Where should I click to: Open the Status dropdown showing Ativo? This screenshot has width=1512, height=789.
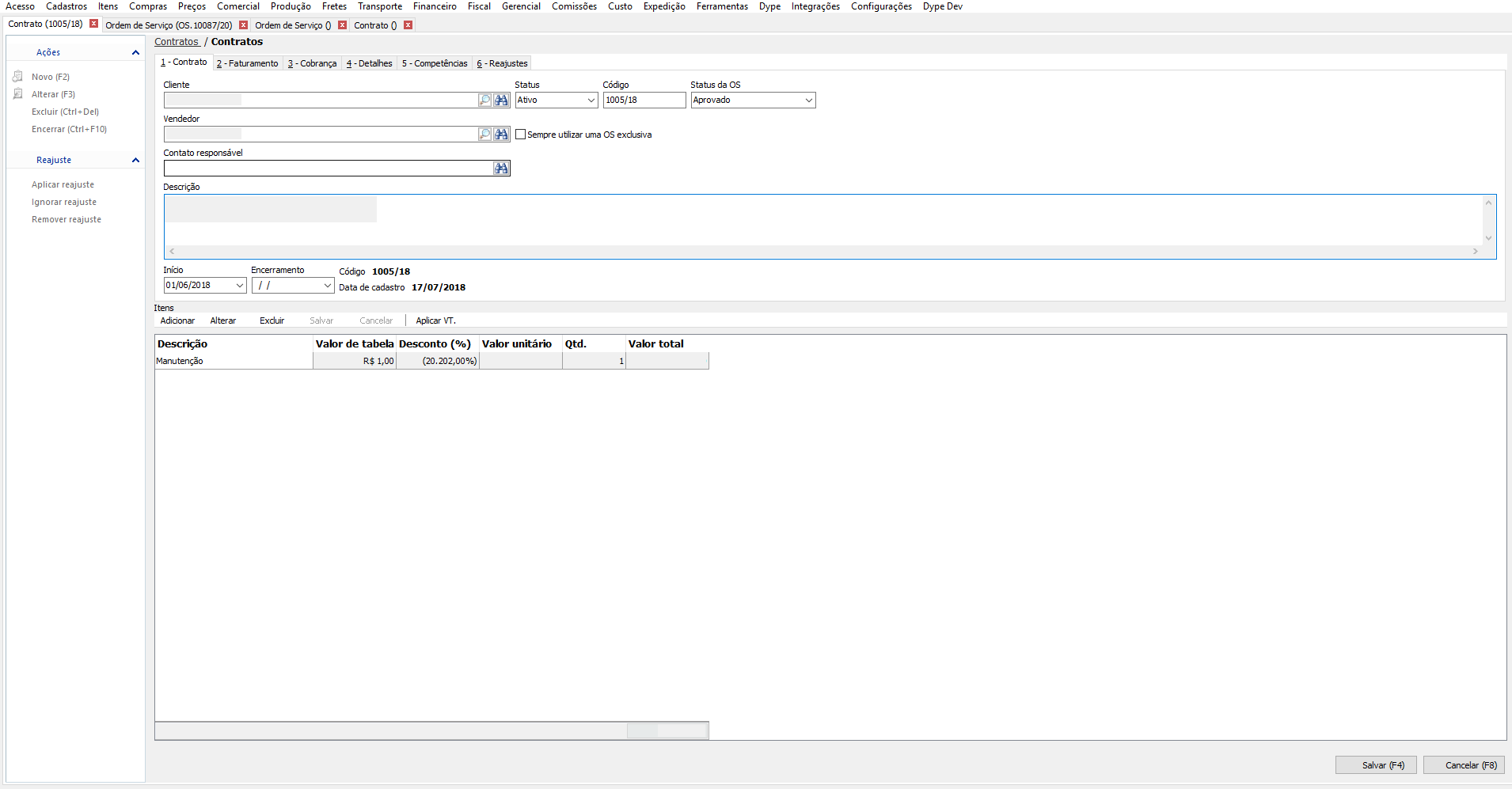[x=591, y=101]
